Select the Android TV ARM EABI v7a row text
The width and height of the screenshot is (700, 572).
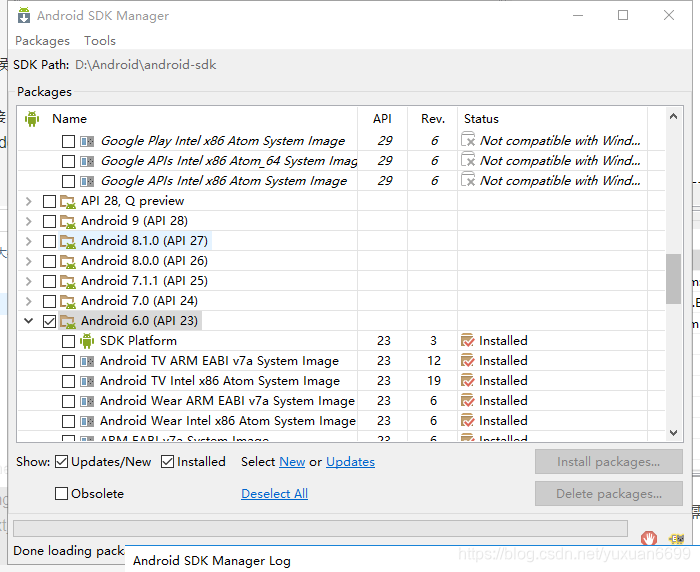[219, 361]
